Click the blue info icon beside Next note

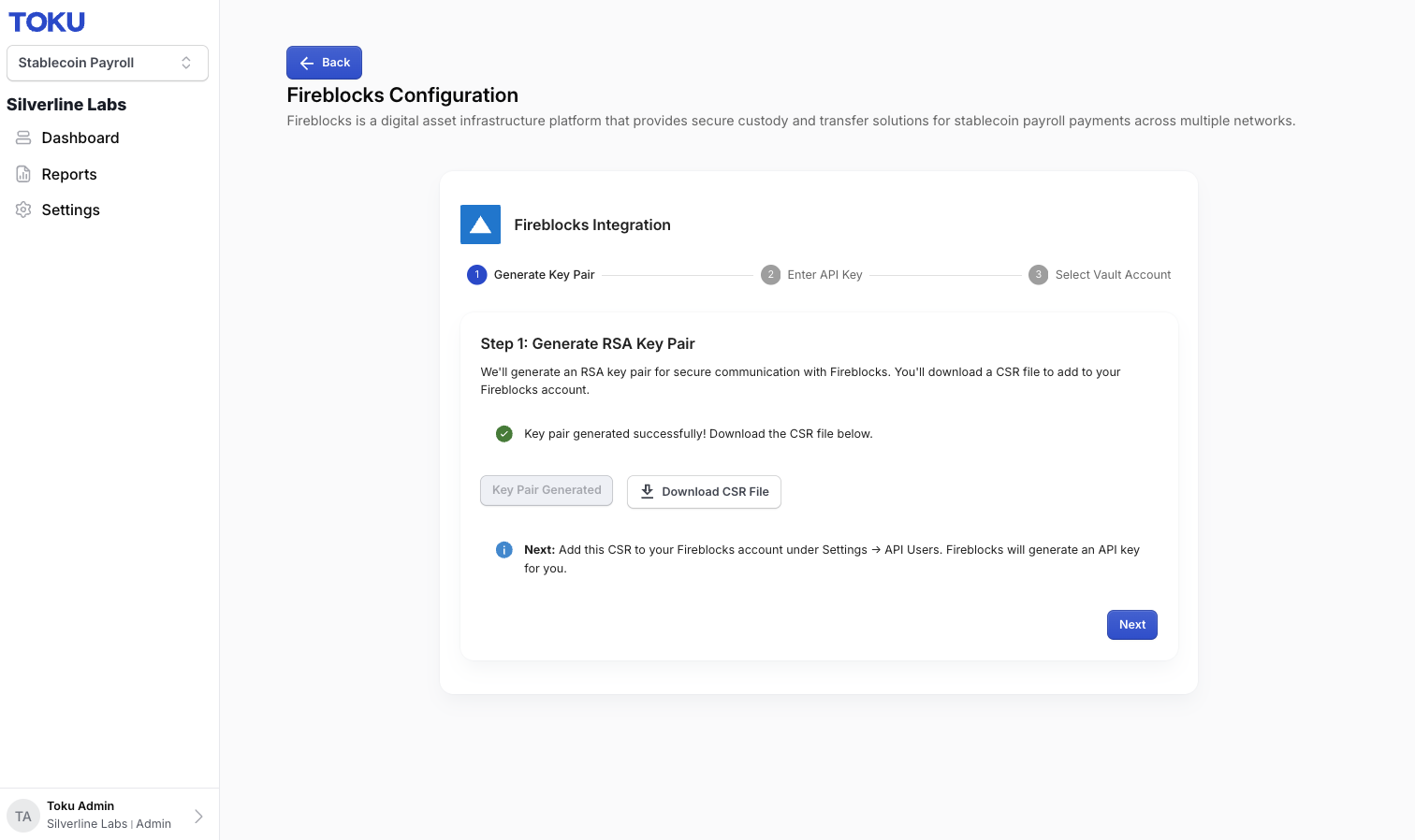(503, 550)
